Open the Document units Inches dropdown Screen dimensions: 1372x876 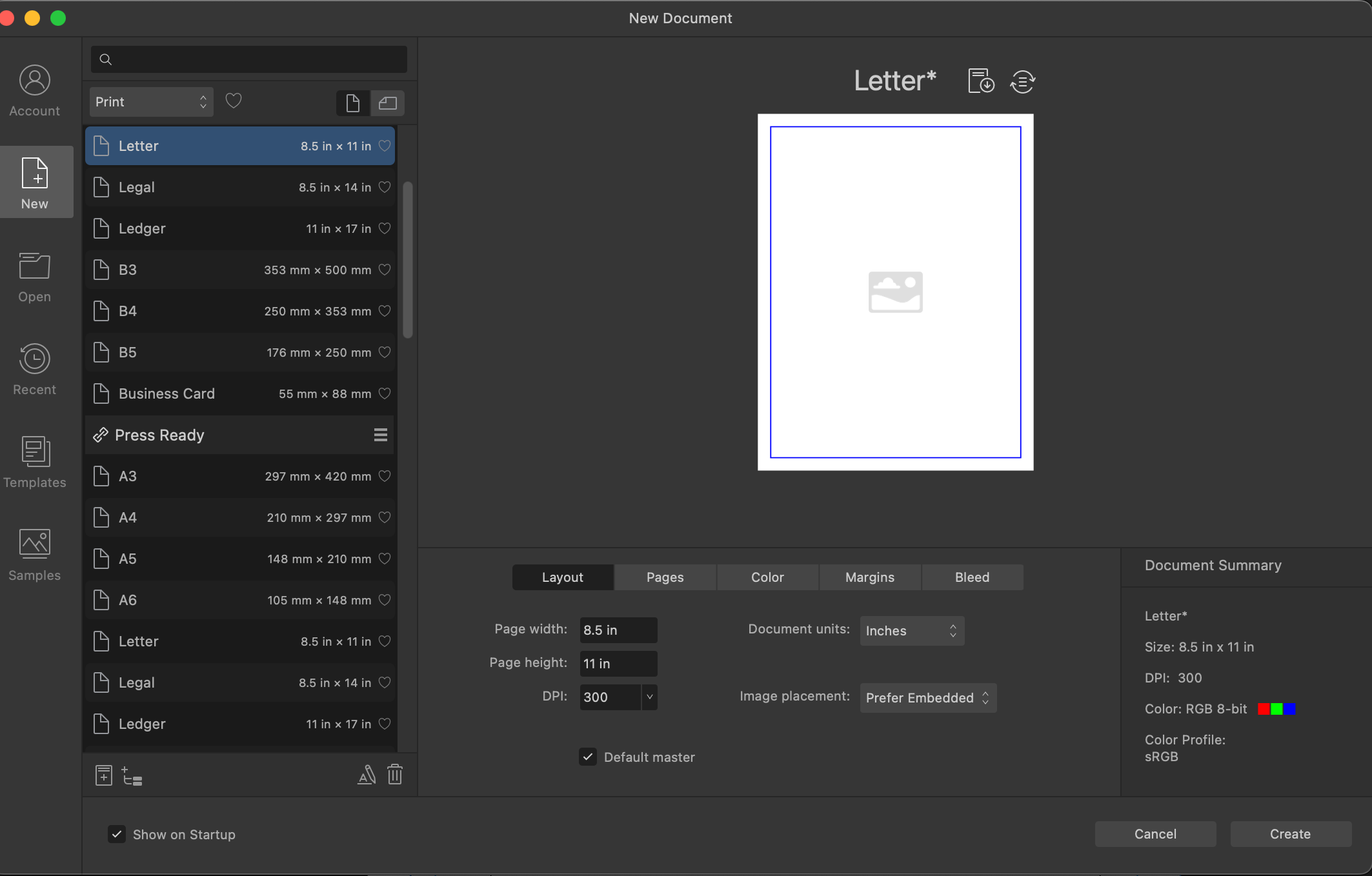click(912, 631)
